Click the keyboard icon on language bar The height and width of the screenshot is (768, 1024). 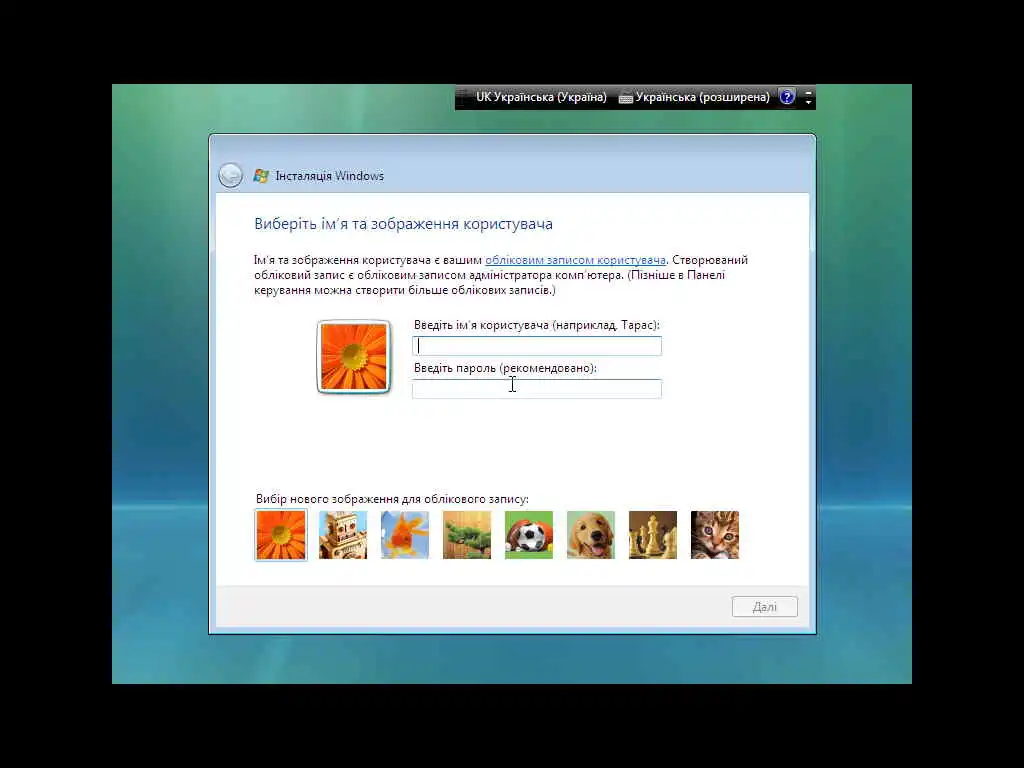coord(625,98)
